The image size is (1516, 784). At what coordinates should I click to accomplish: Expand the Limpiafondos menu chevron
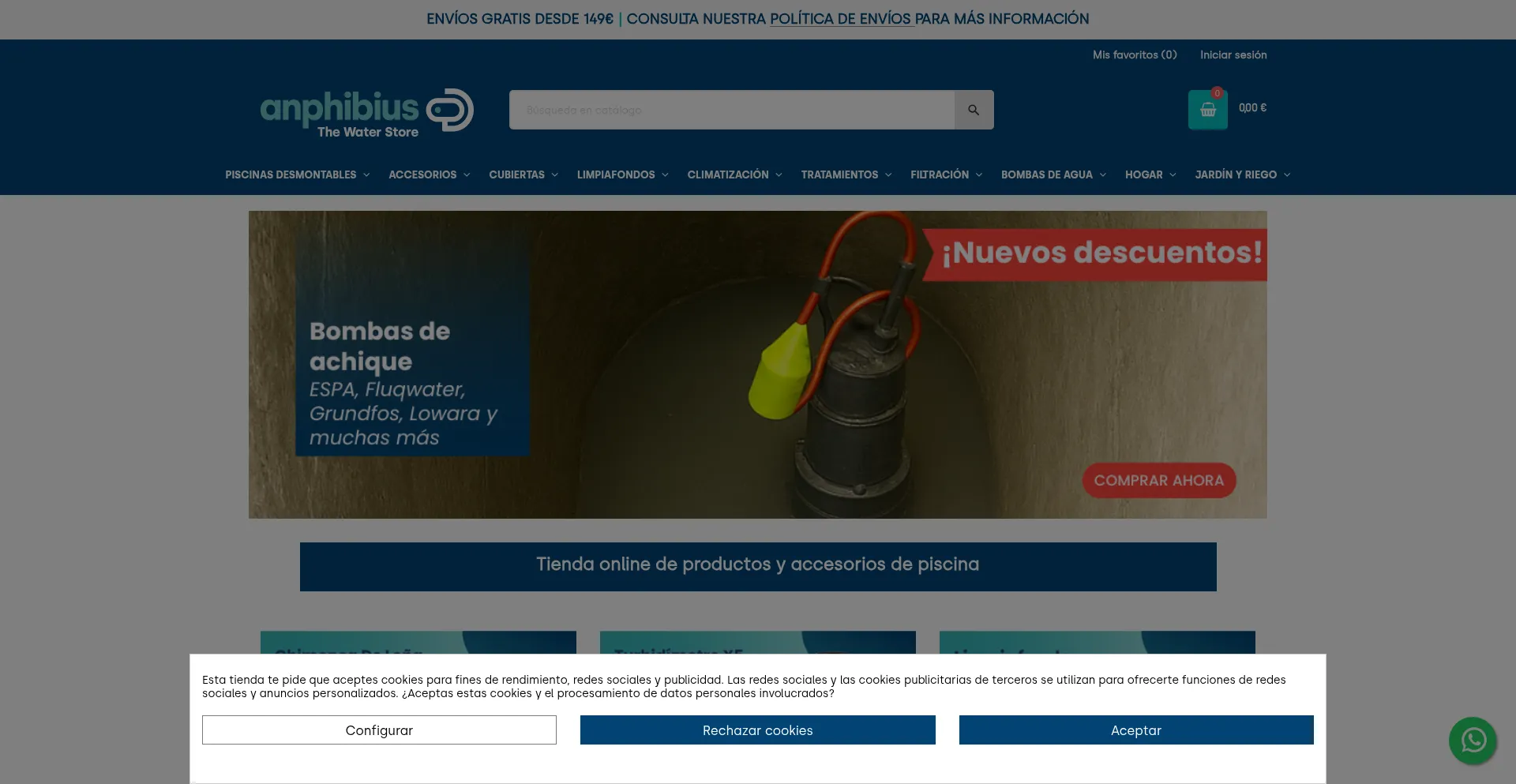[x=665, y=175]
